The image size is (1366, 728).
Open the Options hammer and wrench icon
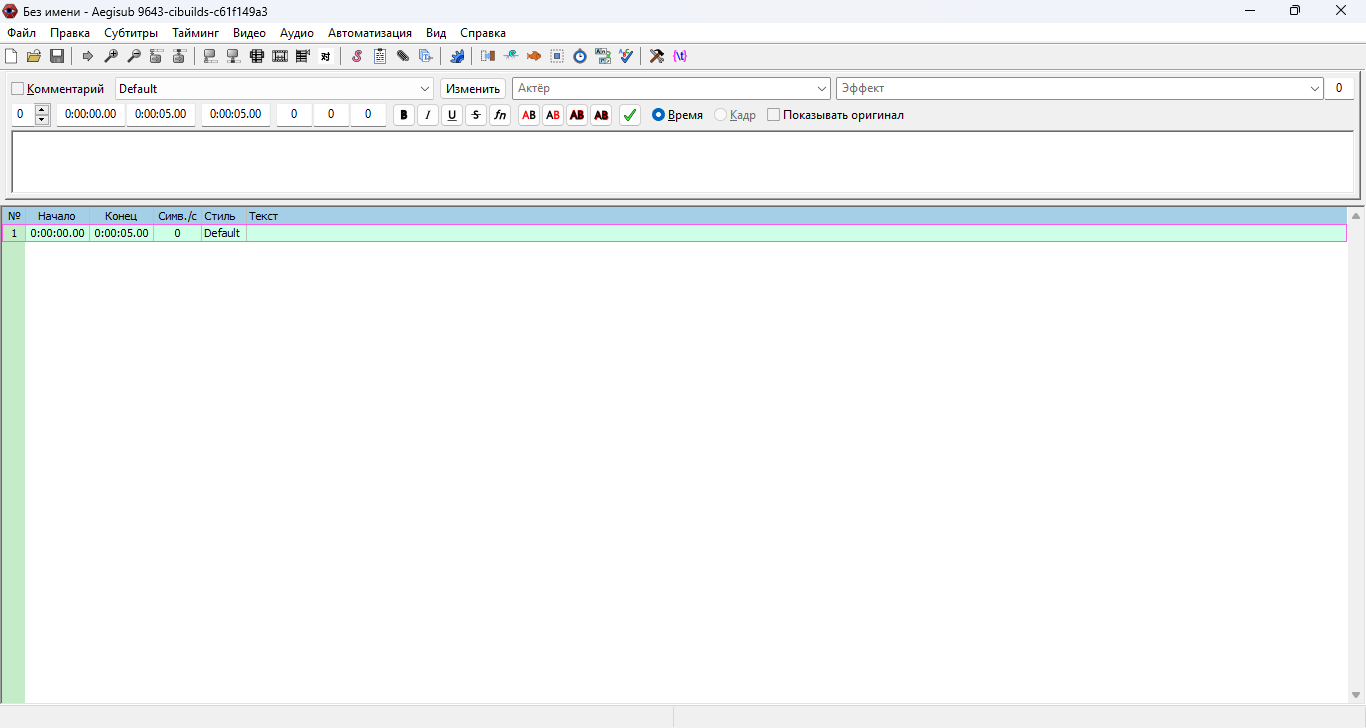tap(657, 56)
